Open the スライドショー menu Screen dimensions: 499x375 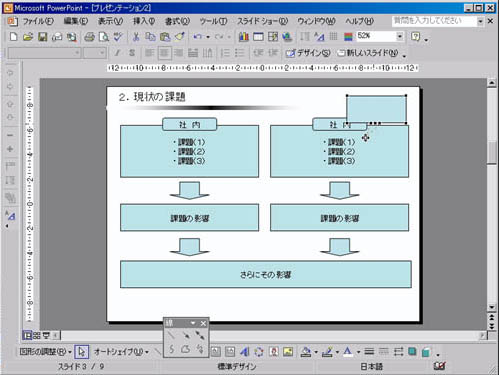click(x=262, y=21)
